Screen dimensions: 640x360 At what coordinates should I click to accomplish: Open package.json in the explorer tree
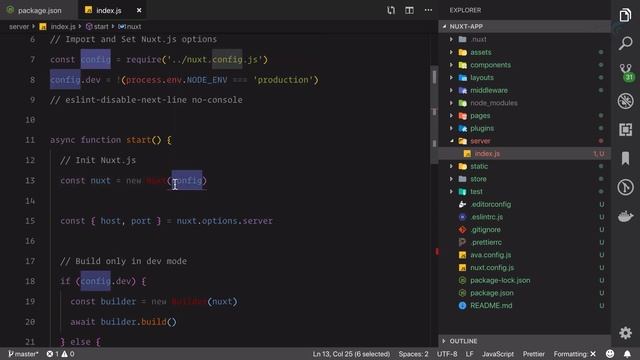click(524, 293)
